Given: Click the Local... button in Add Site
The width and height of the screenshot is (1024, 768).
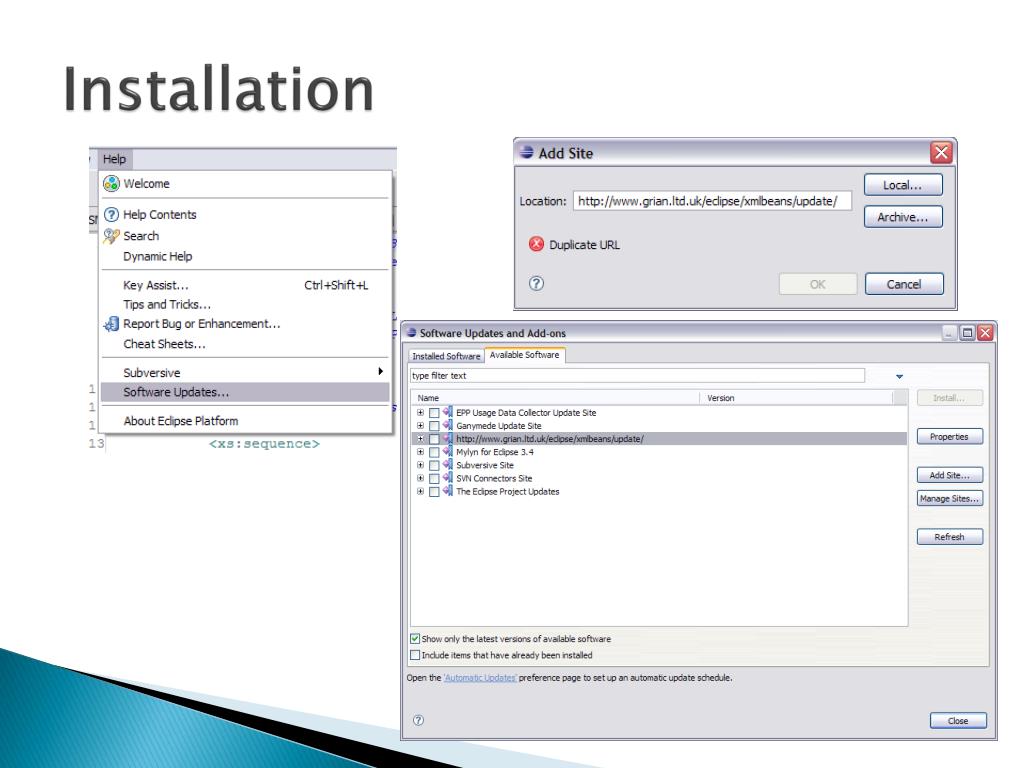Looking at the screenshot, I should pos(903,185).
